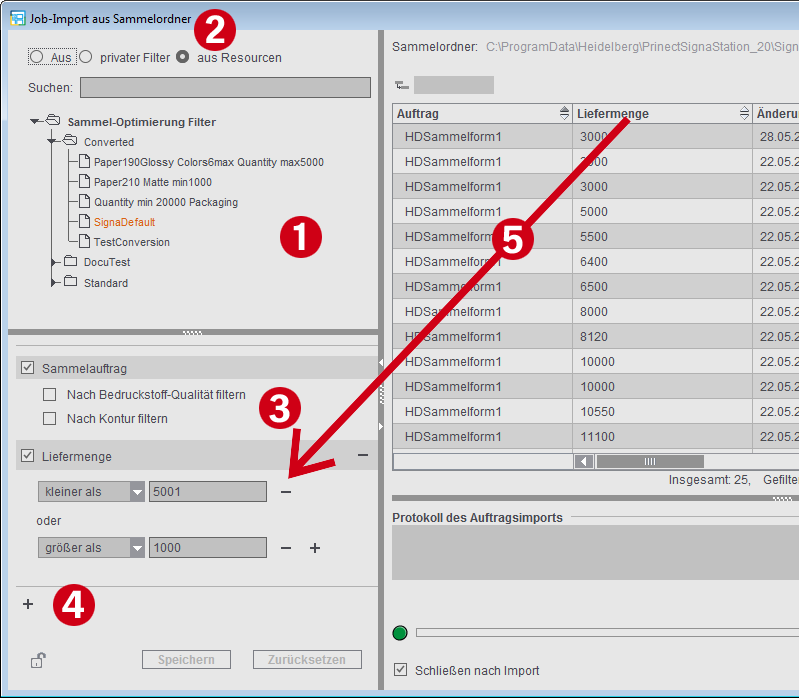The height and width of the screenshot is (698, 799).
Task: Click the Job-Import window title icon
Action: pyautogui.click(x=17, y=18)
